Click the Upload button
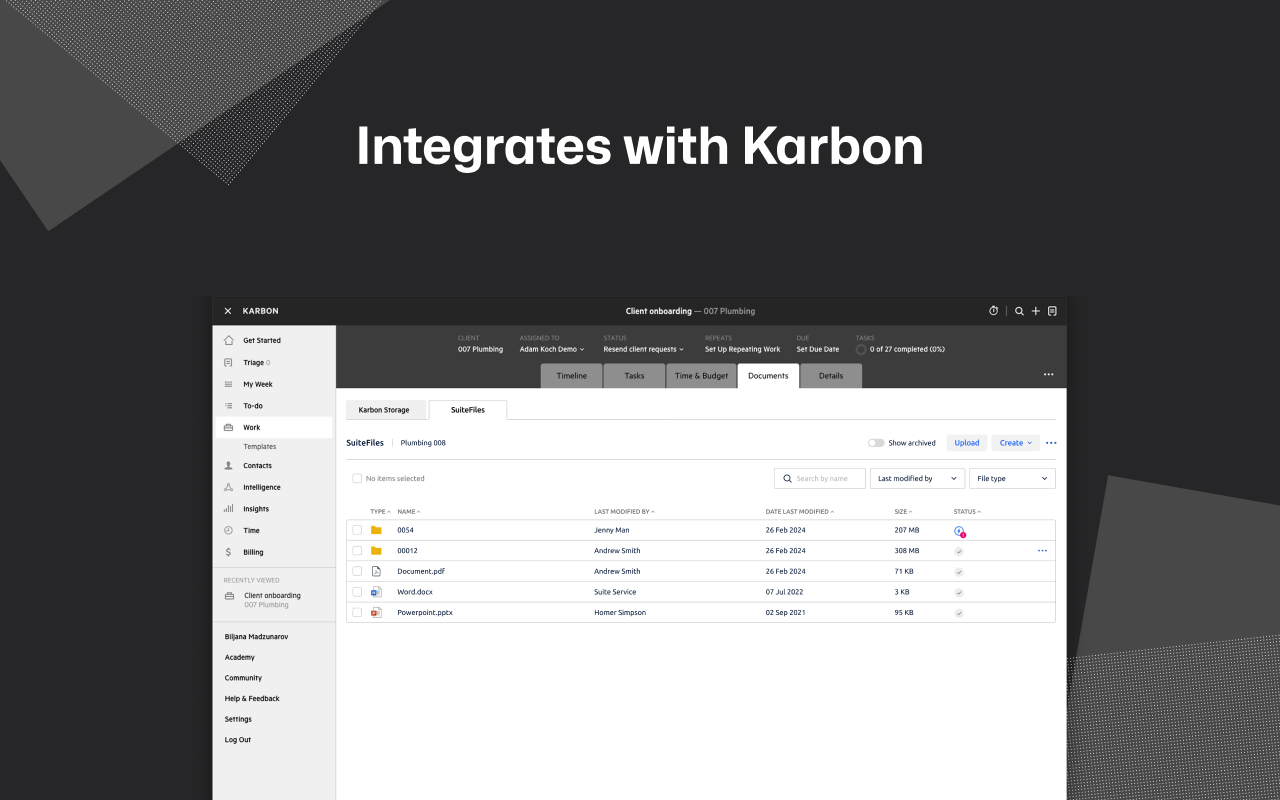1280x800 pixels. coord(967,443)
